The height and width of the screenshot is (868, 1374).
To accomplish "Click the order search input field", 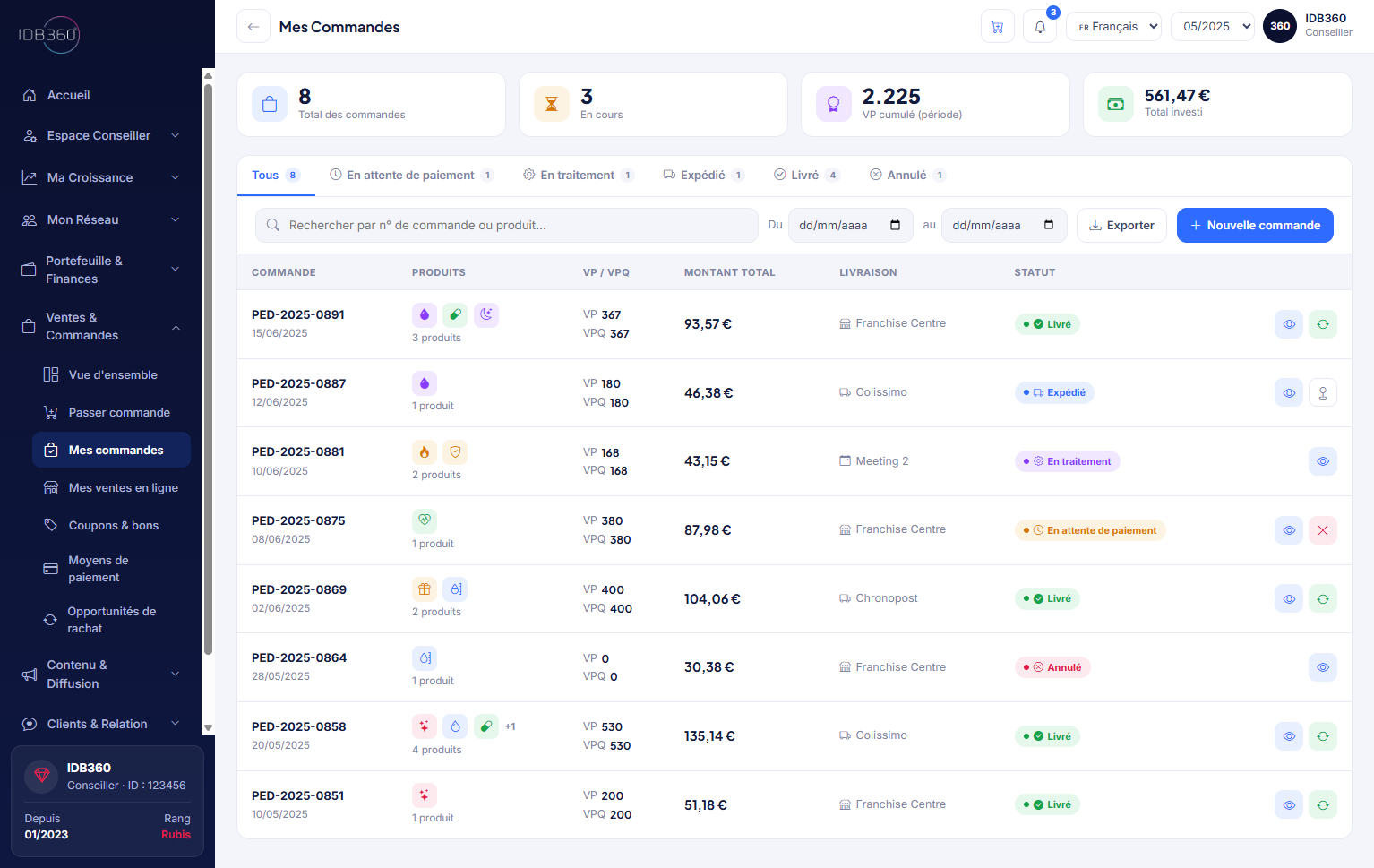I will pos(507,226).
